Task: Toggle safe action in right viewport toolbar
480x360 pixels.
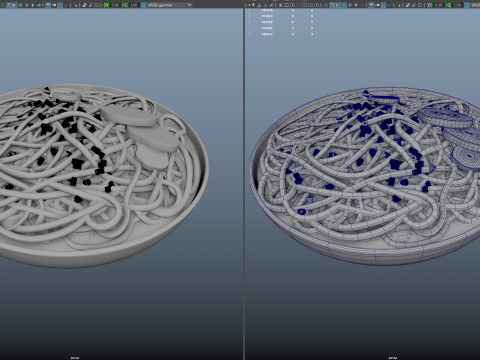Action: pyautogui.click(x=310, y=5)
